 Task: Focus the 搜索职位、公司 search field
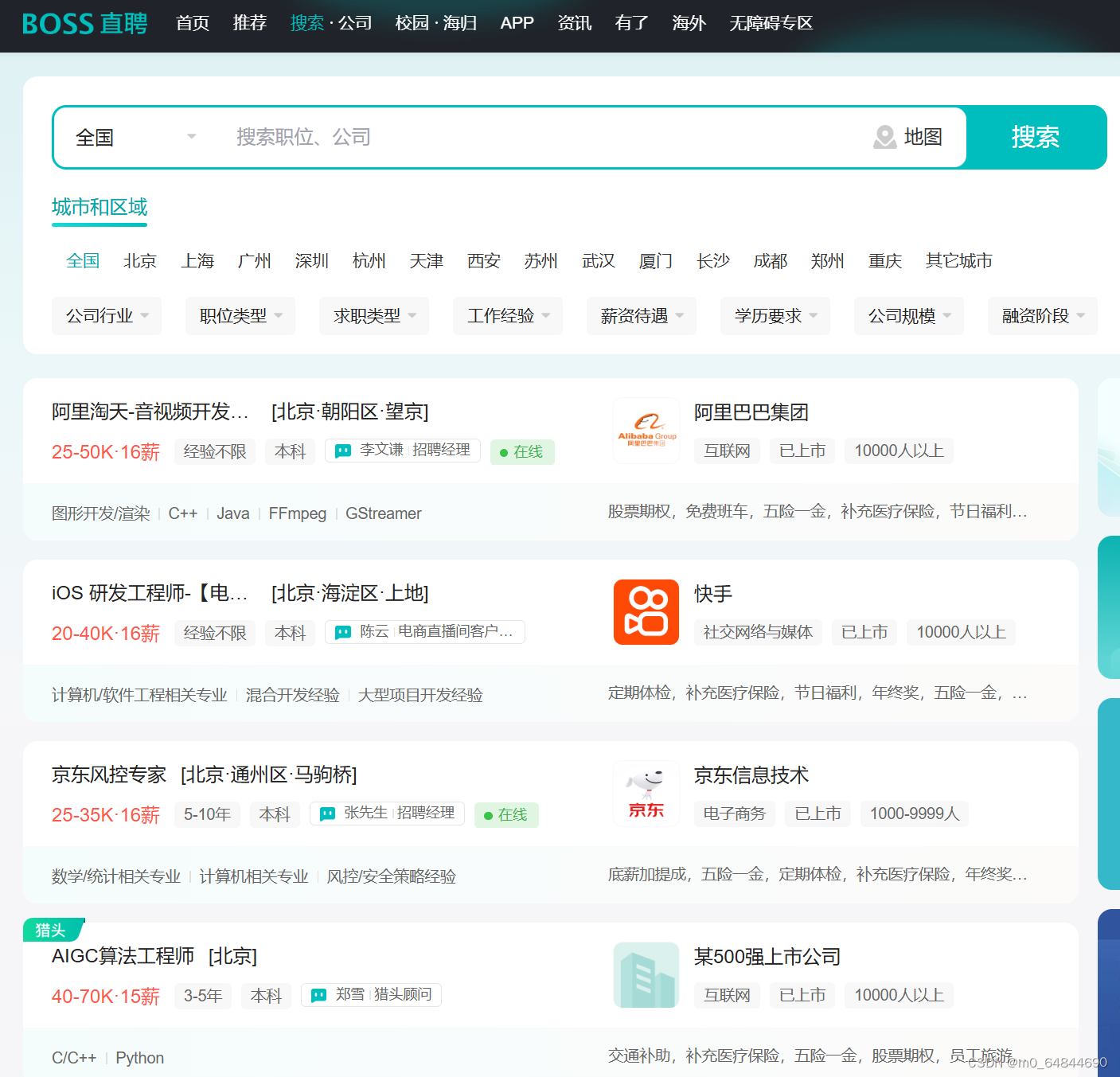tap(541, 137)
